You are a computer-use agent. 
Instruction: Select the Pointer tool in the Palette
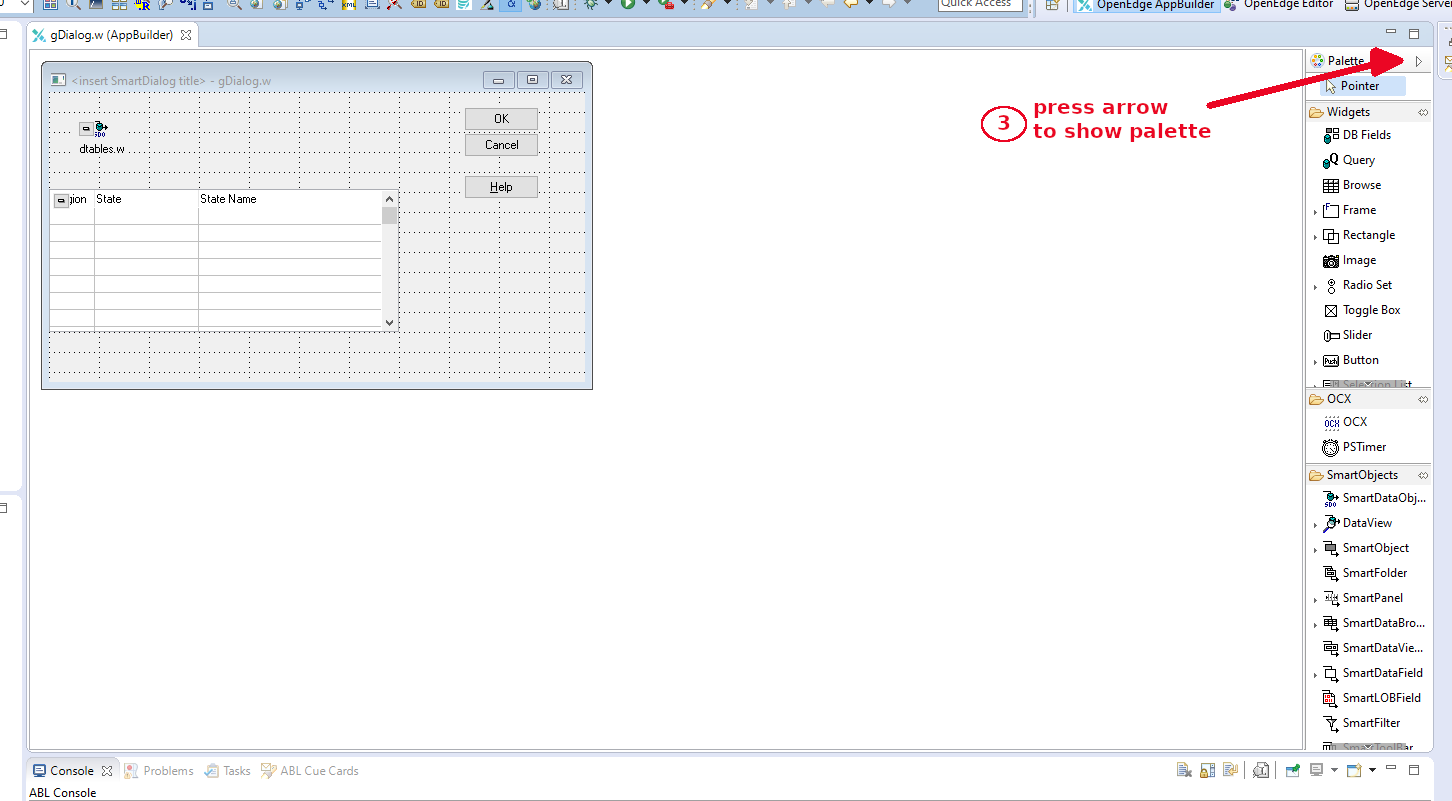tap(1362, 86)
